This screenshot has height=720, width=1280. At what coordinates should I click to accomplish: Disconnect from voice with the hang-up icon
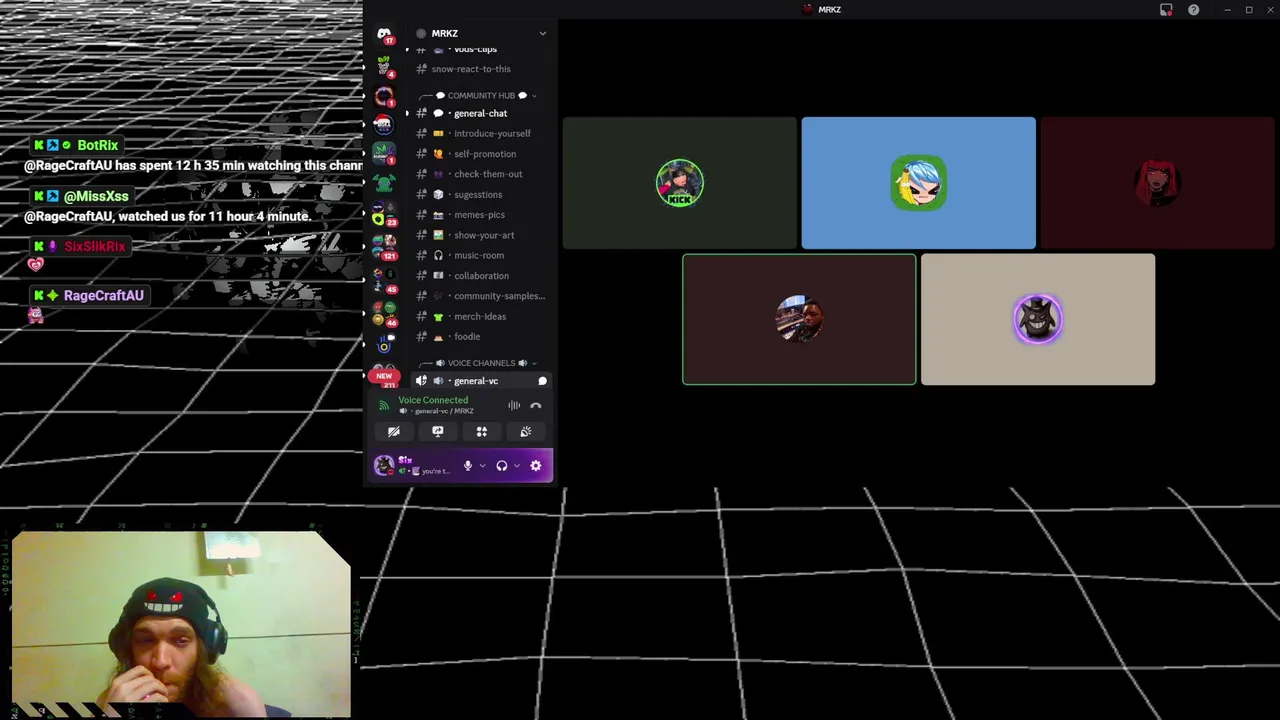pyautogui.click(x=536, y=406)
